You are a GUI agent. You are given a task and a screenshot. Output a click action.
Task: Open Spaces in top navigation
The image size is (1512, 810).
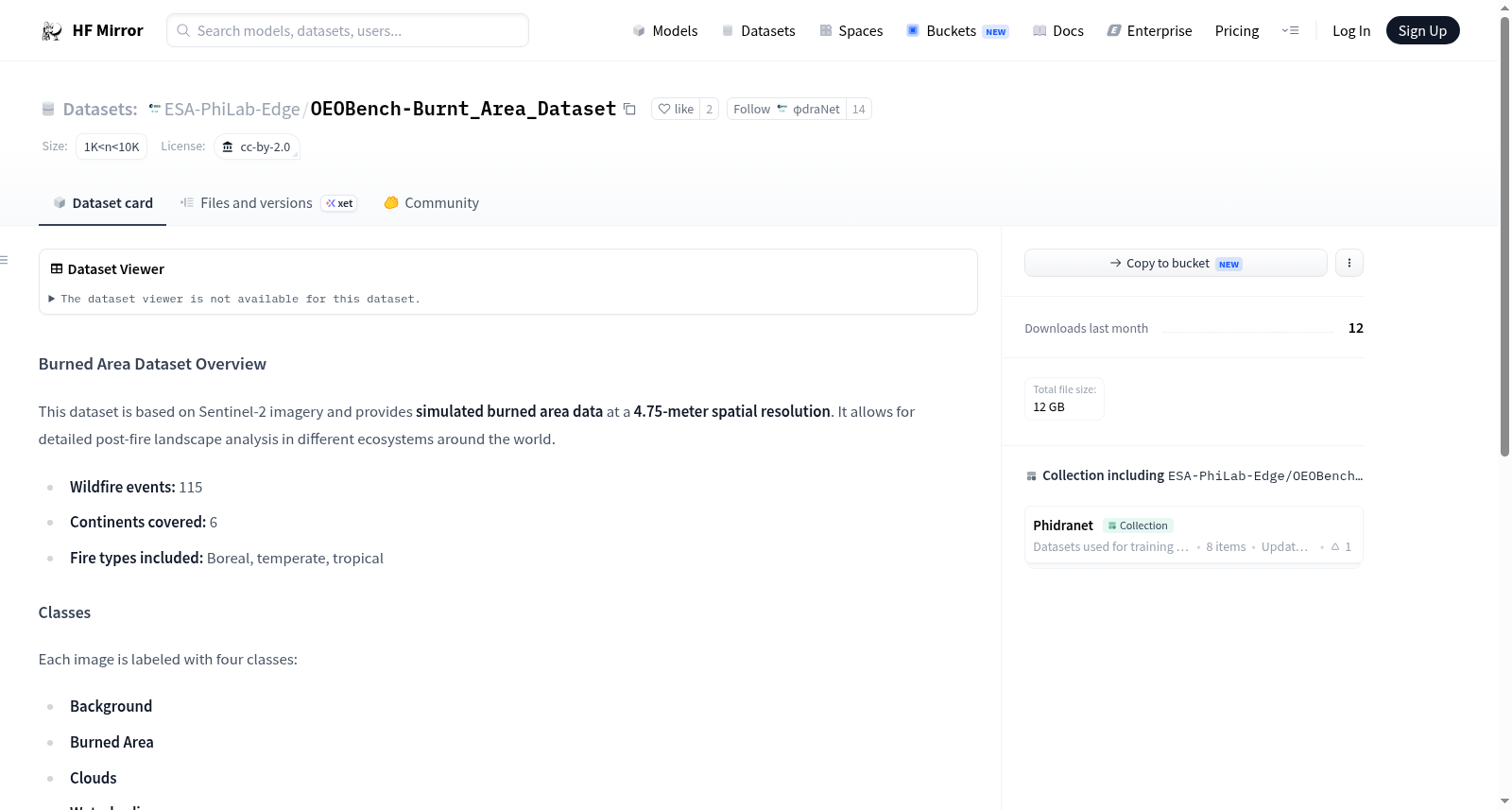point(851,31)
